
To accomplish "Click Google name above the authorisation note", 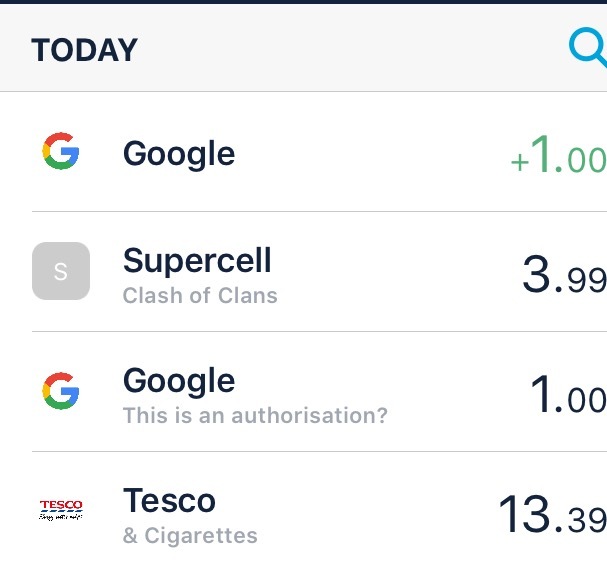I will pyautogui.click(x=179, y=381).
